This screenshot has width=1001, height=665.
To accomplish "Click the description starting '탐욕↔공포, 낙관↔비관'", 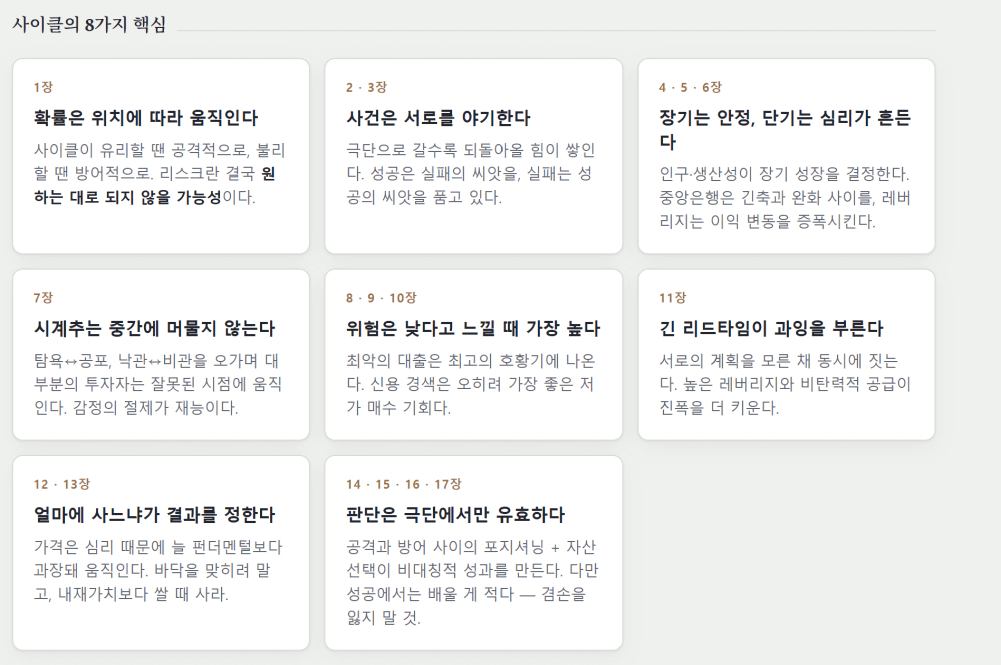I will pos(158,384).
